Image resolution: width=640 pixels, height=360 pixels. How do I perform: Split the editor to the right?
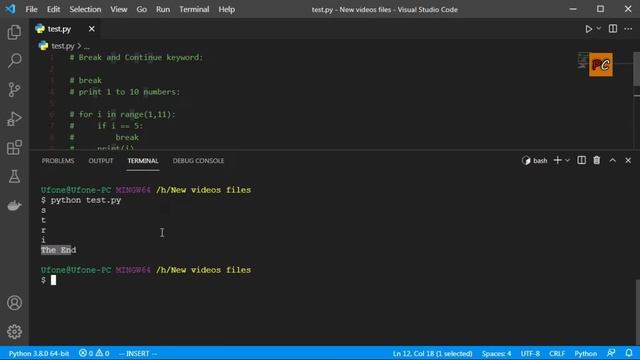click(x=613, y=29)
